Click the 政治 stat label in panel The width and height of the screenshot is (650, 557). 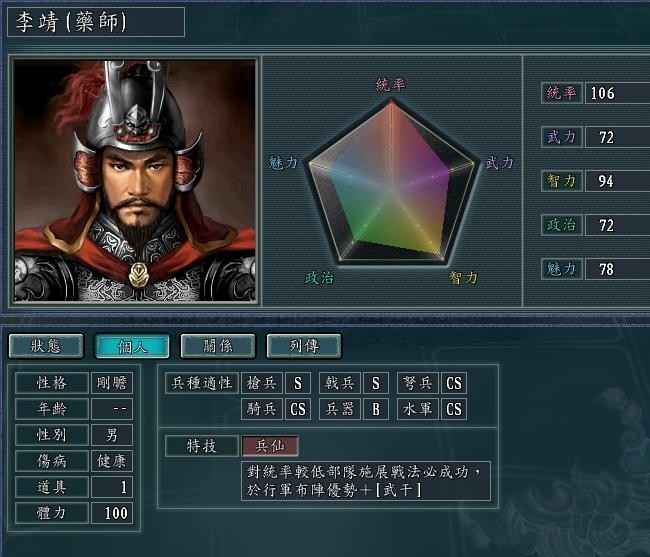(562, 225)
